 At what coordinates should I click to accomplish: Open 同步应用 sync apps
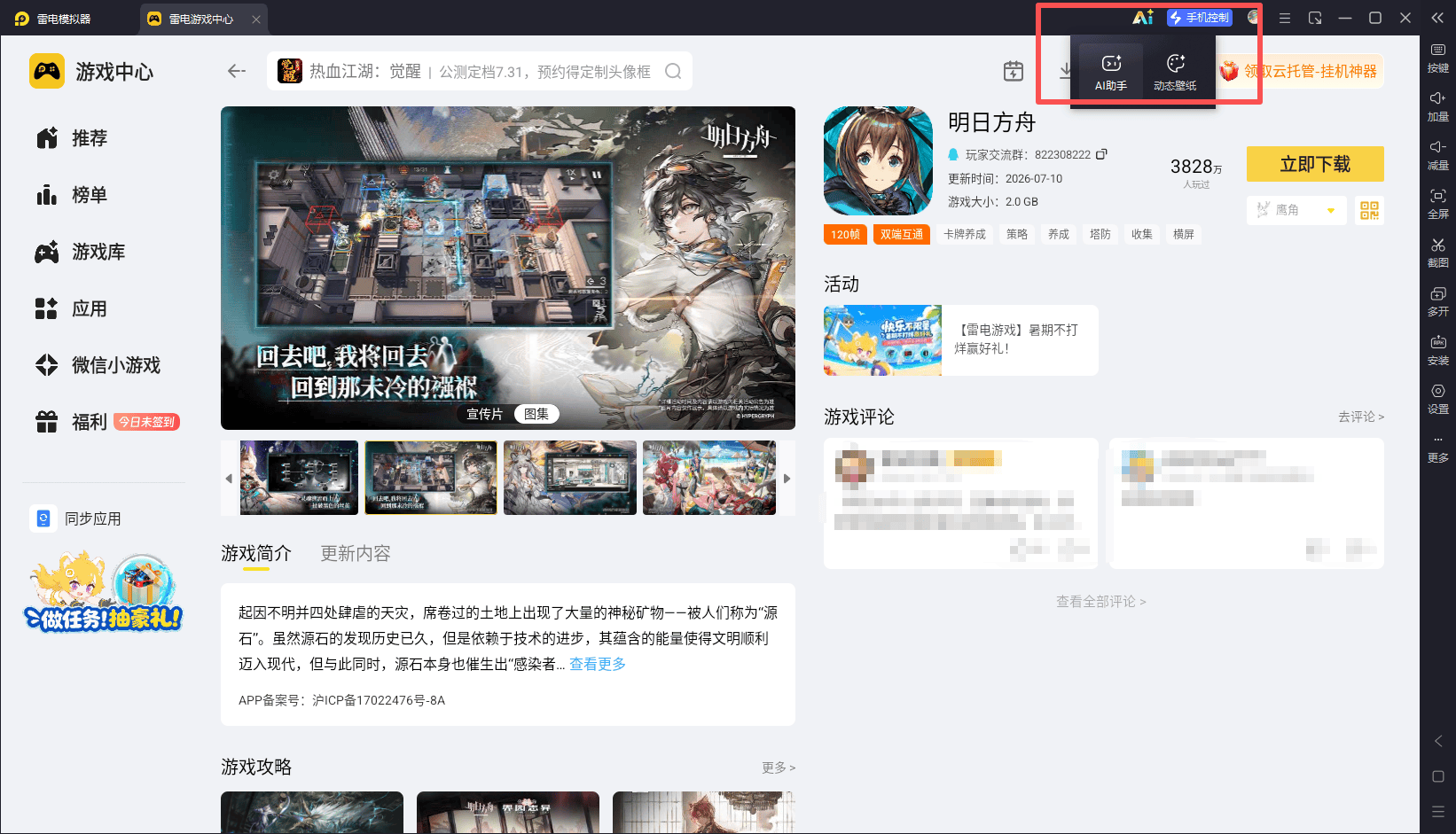(76, 518)
